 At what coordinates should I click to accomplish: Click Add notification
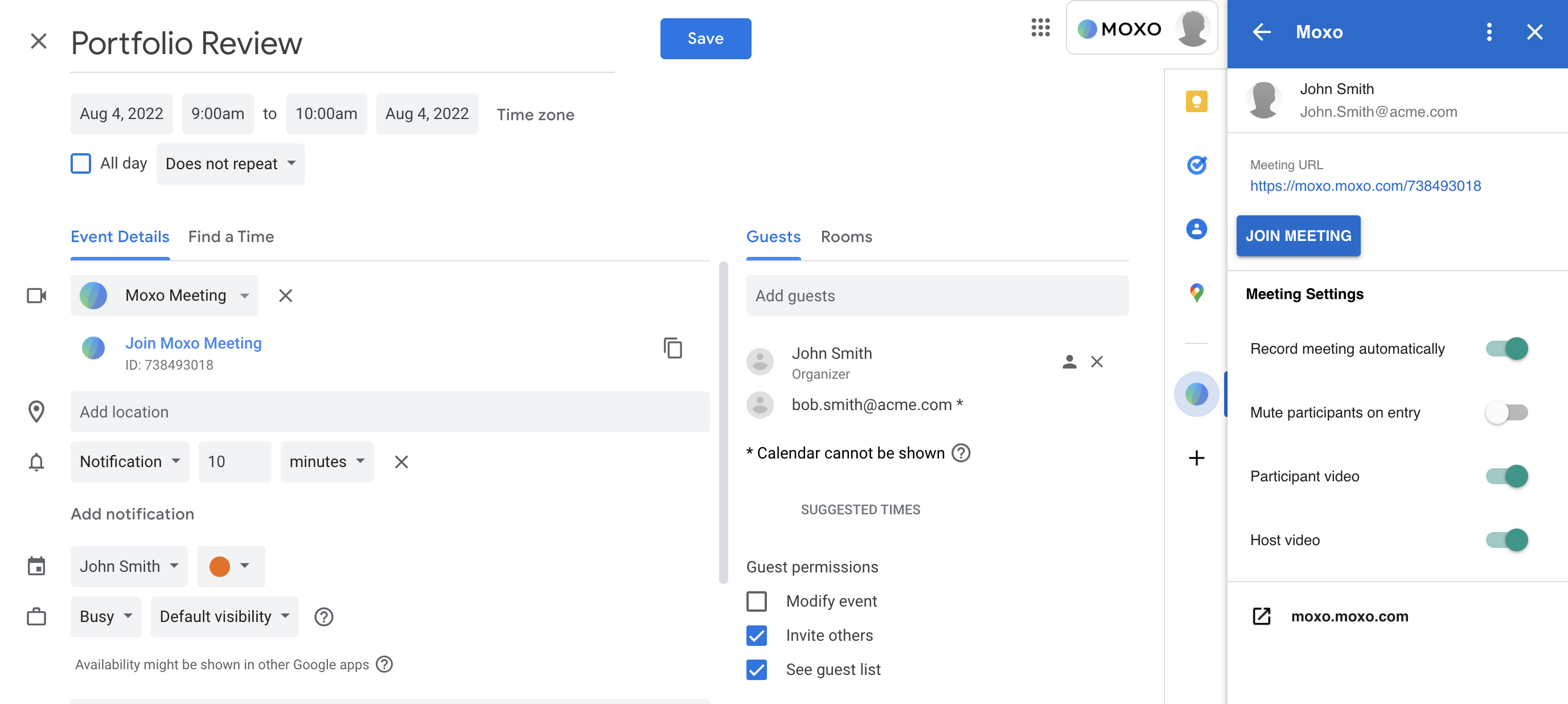[132, 514]
